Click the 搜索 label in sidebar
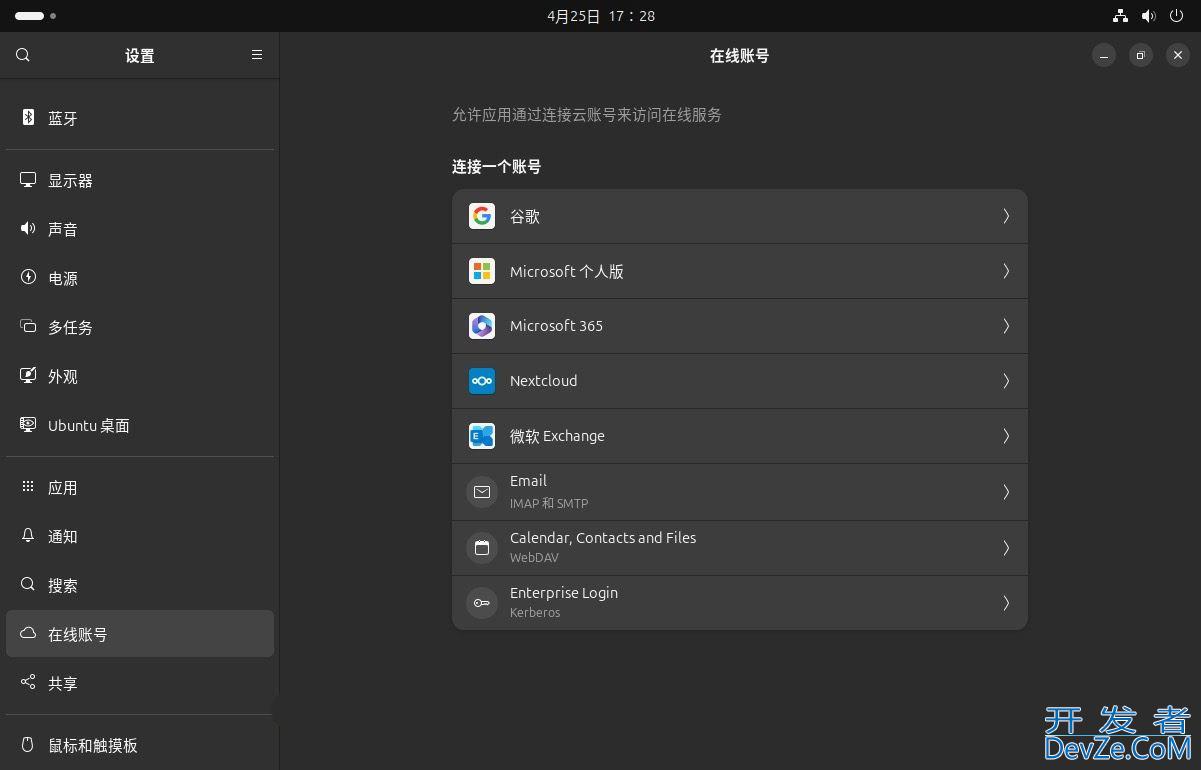The width and height of the screenshot is (1201, 770). (x=63, y=586)
